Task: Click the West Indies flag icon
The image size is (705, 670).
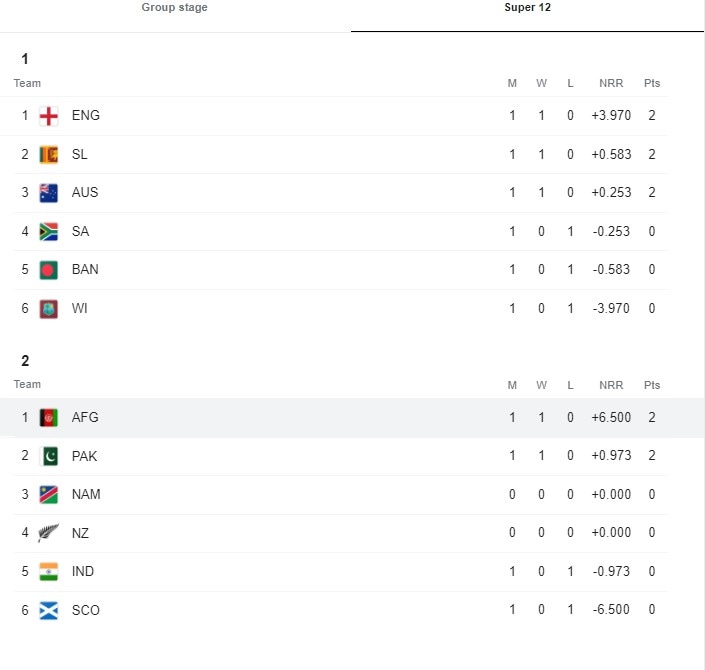Action: click(49, 309)
